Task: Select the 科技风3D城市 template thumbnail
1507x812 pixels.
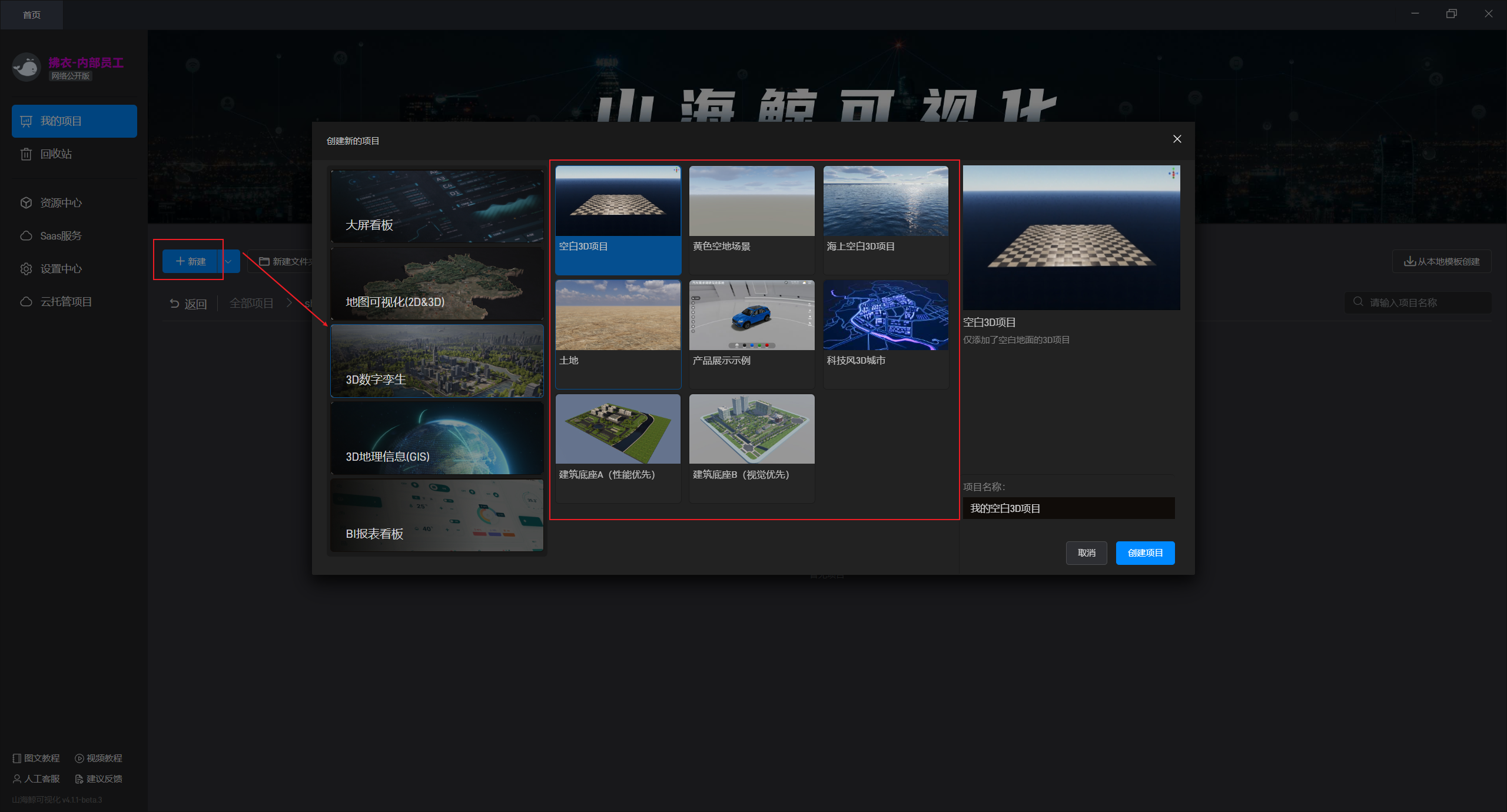Action: click(885, 315)
